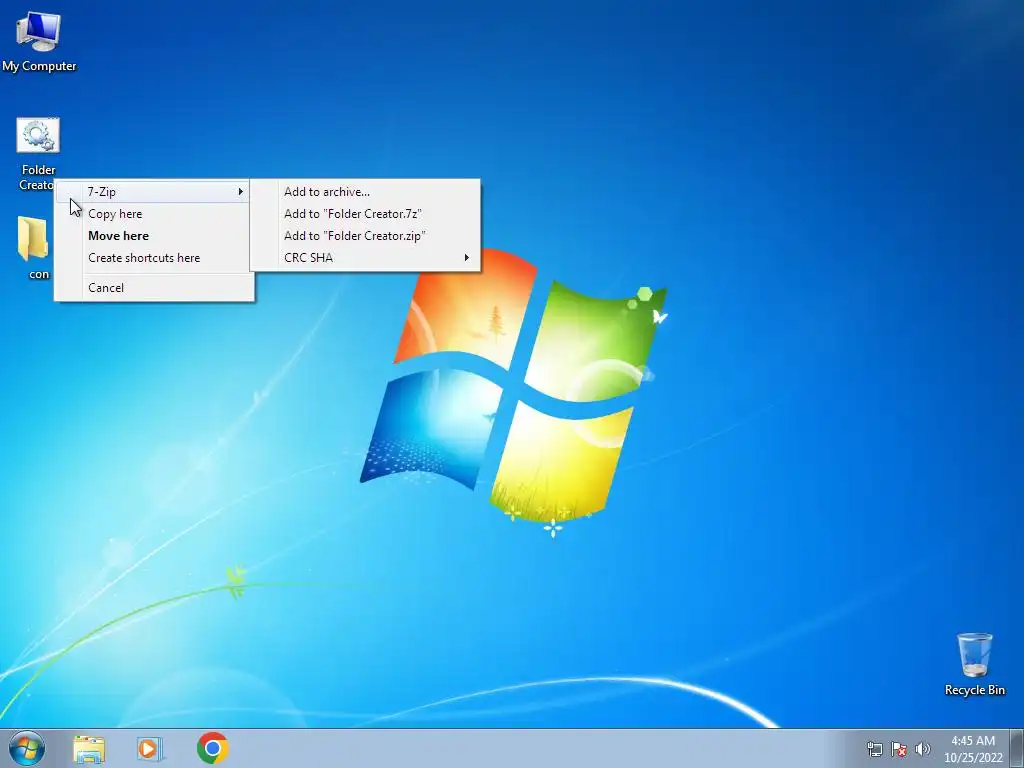1024x768 pixels.
Task: Expand the CRC SHA submenu
Action: pos(366,258)
